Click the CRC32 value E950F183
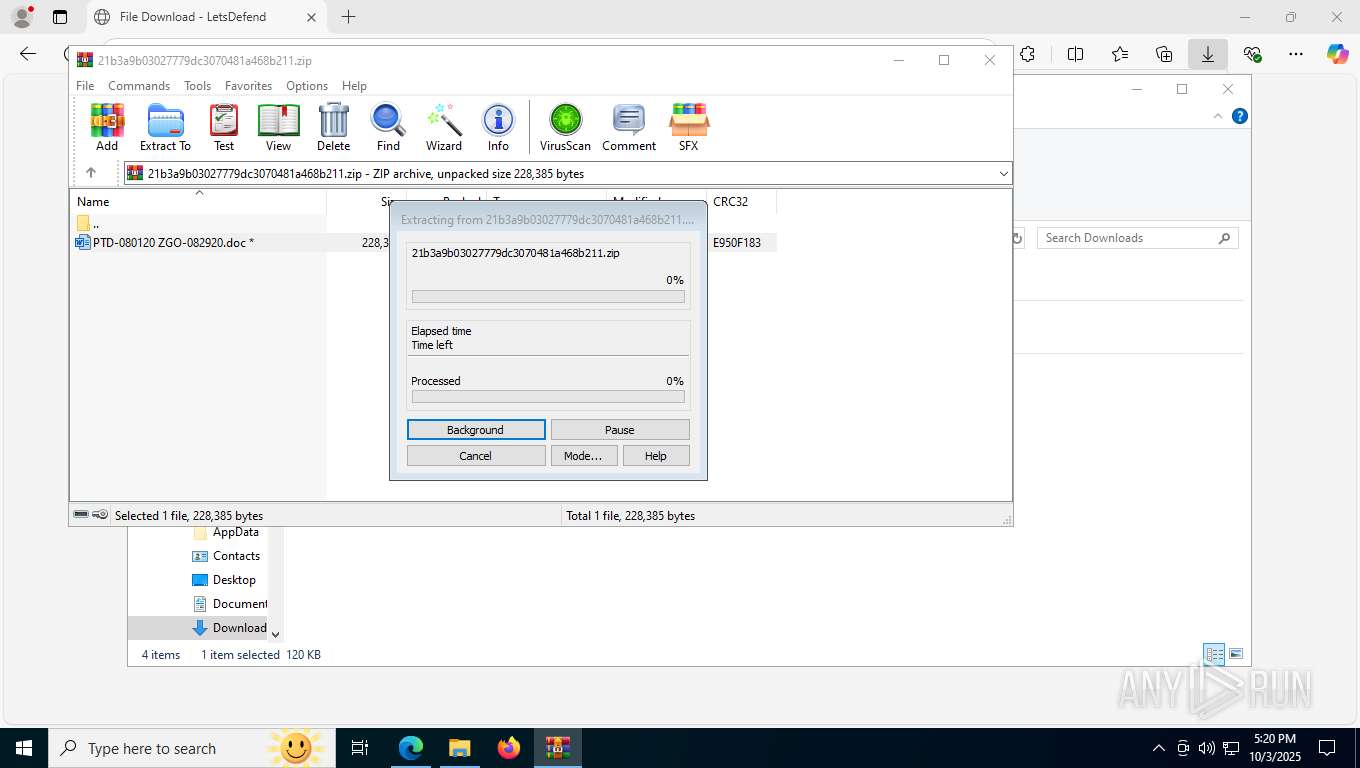The image size is (1360, 768). tap(737, 242)
